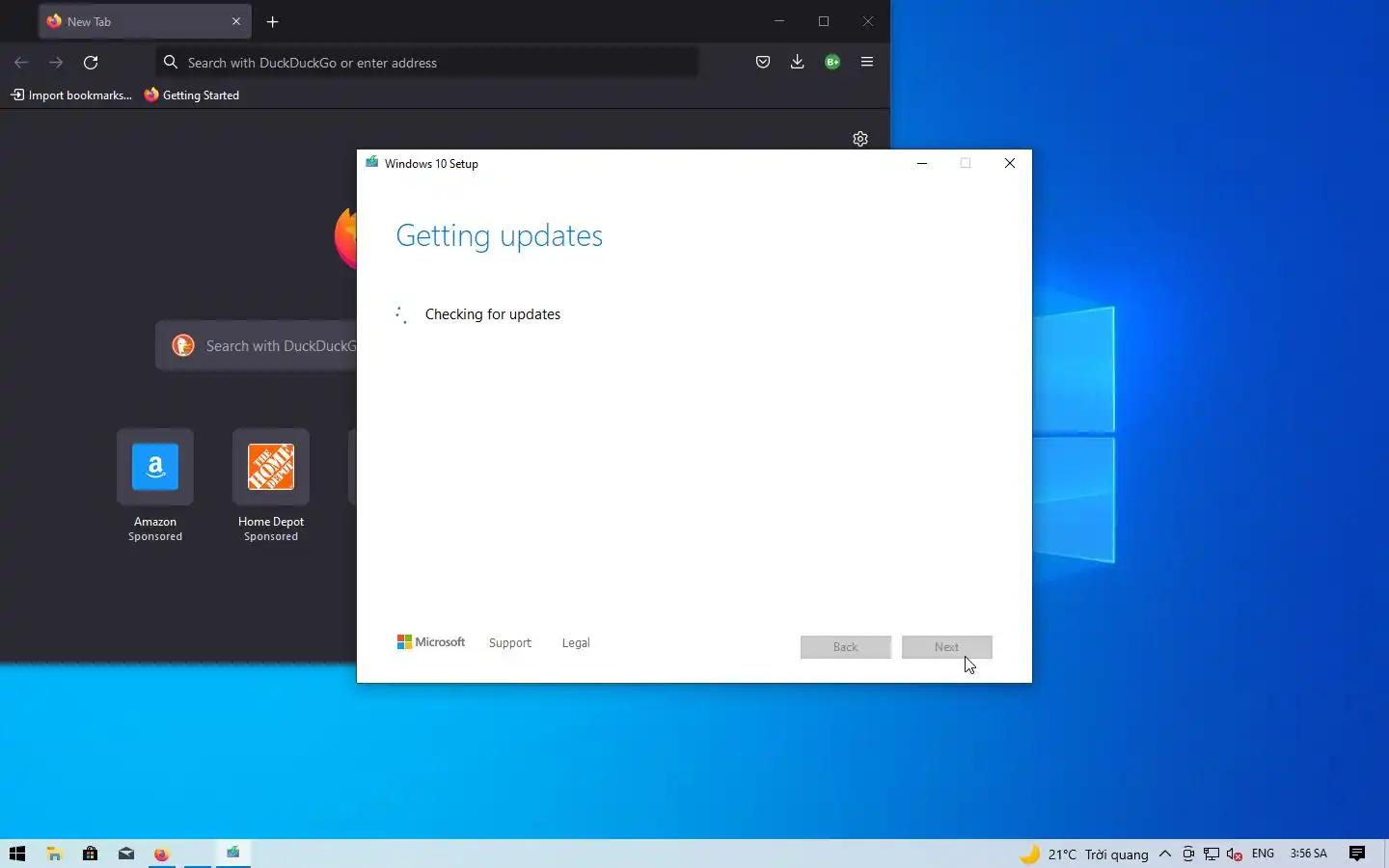1389x868 pixels.
Task: Close the New Tab tab
Action: (x=236, y=21)
